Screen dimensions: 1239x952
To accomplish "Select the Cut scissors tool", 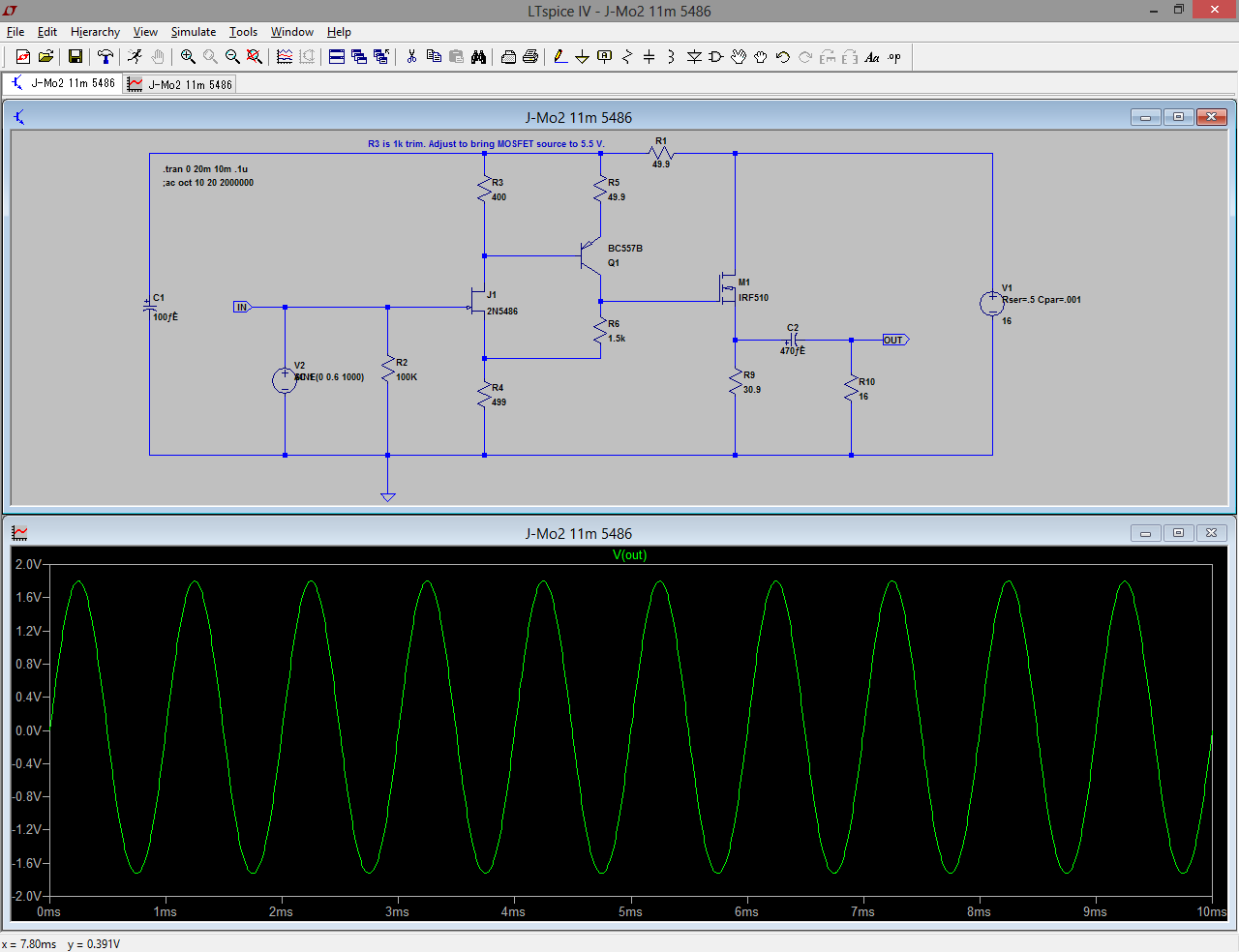I will click(x=411, y=57).
